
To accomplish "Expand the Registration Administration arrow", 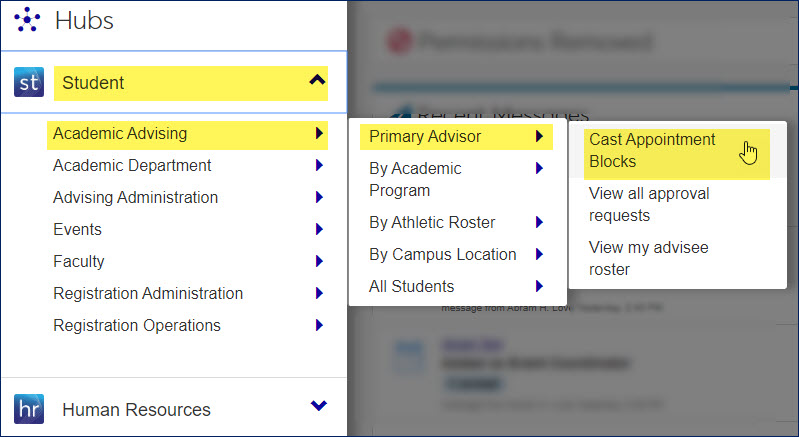I will 319,294.
